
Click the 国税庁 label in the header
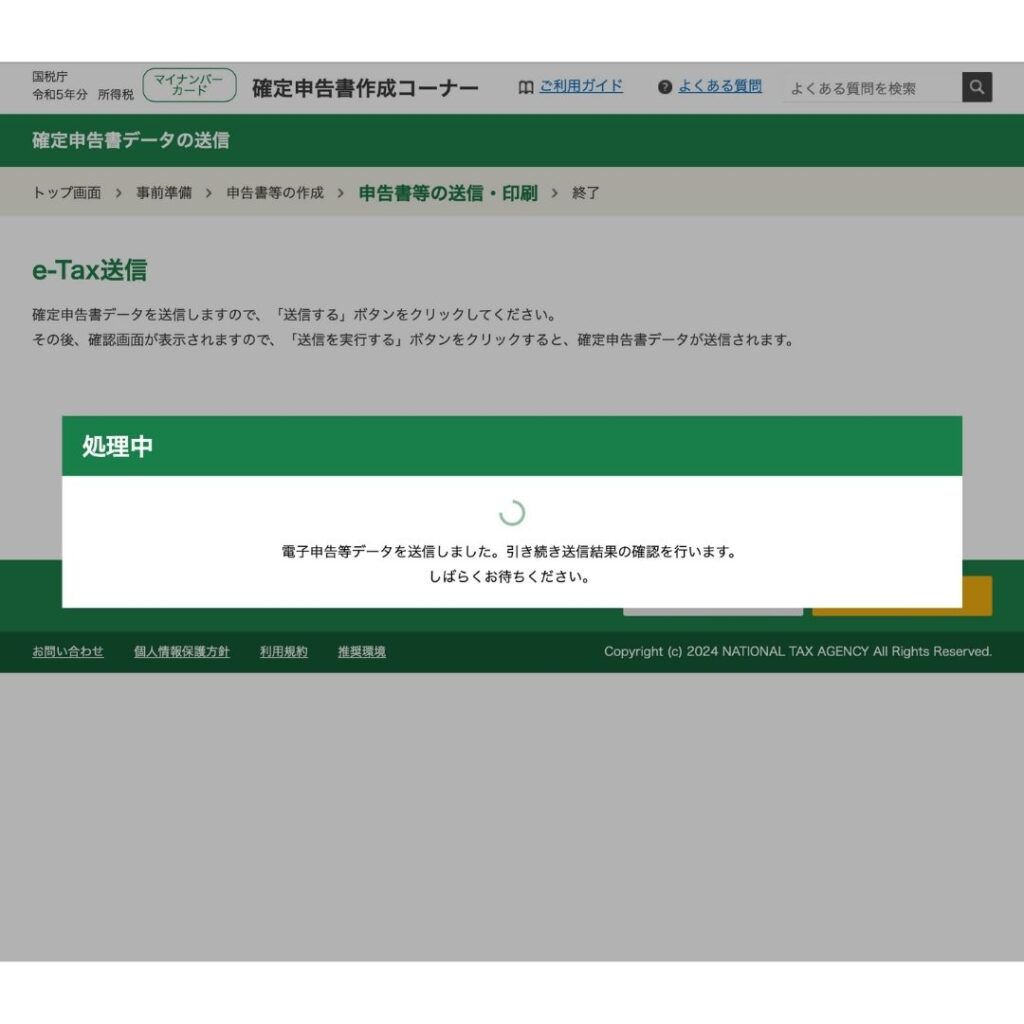pos(50,76)
